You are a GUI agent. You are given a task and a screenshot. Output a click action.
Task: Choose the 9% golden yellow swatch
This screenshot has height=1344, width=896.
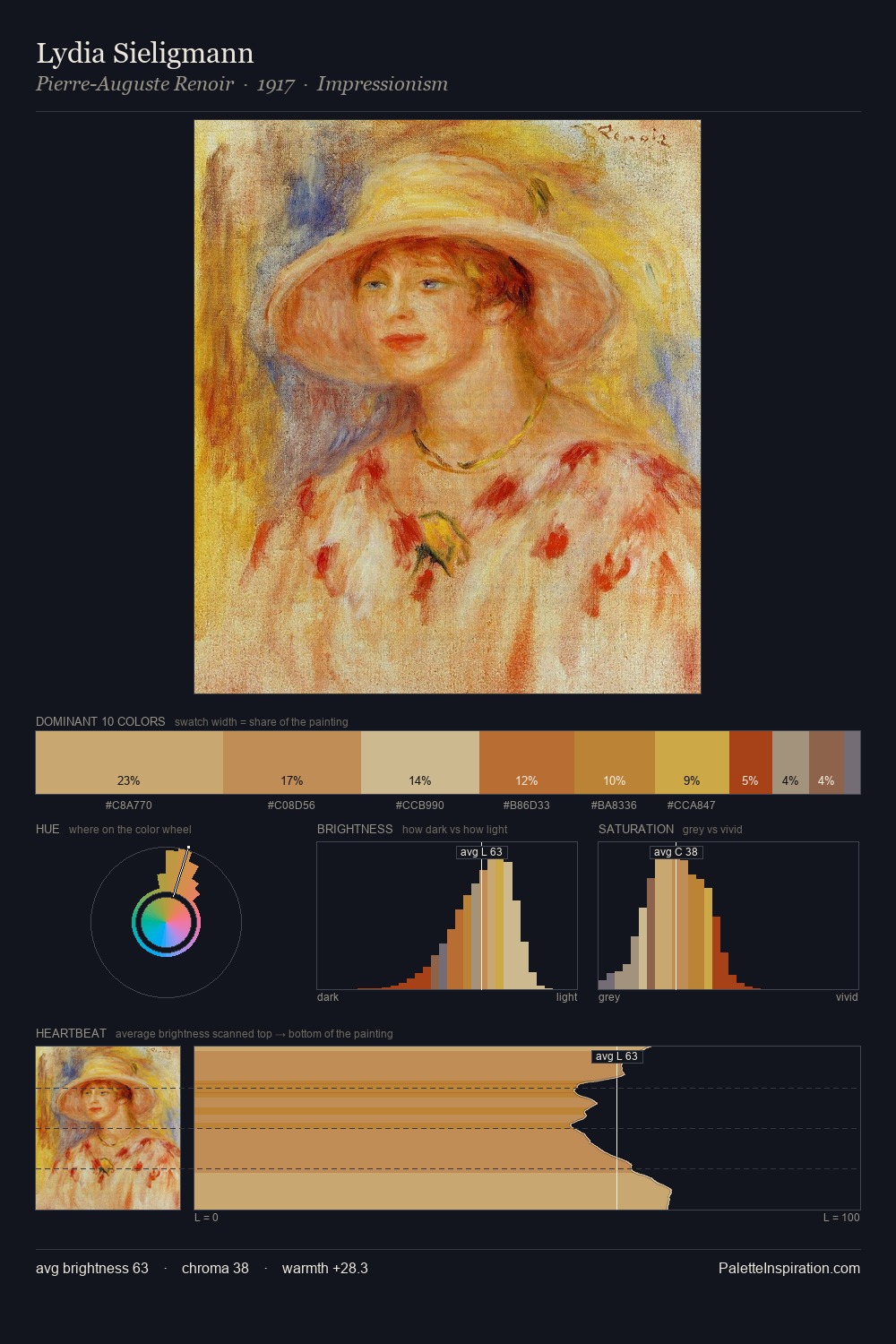pyautogui.click(x=692, y=762)
